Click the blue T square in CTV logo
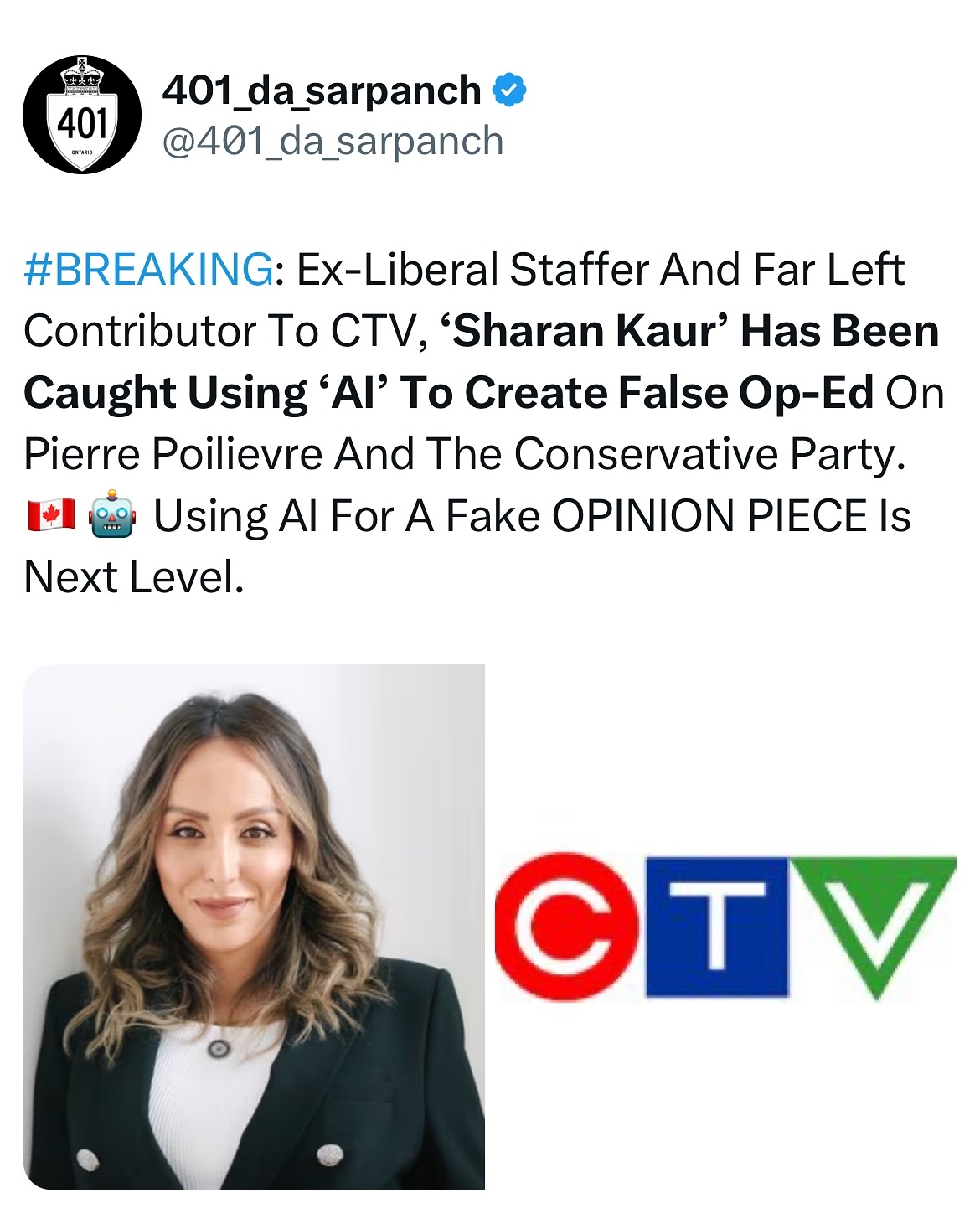Image resolution: width=980 pixels, height=1224 pixels. (x=717, y=927)
